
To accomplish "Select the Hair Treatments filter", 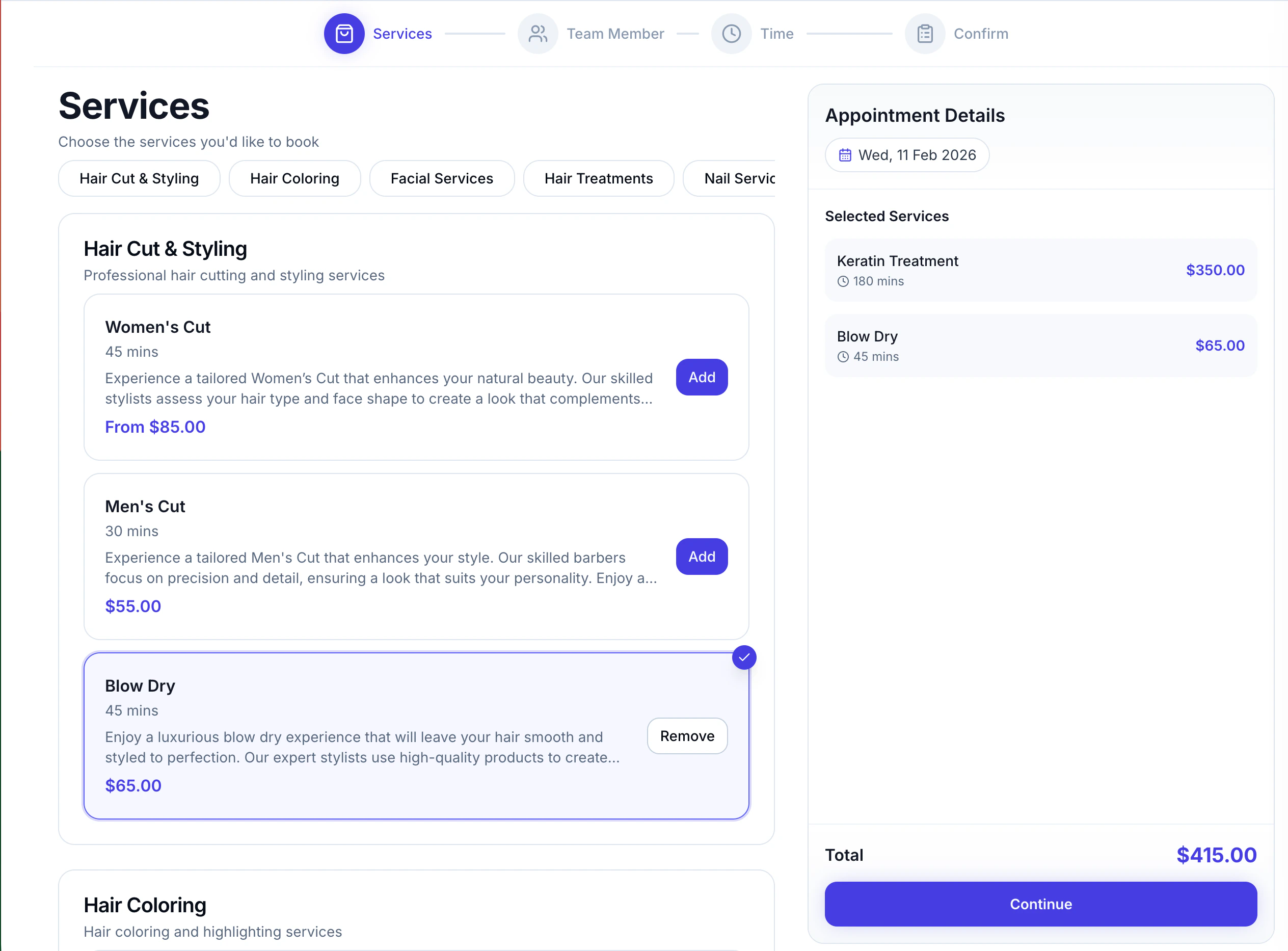I will [x=599, y=178].
